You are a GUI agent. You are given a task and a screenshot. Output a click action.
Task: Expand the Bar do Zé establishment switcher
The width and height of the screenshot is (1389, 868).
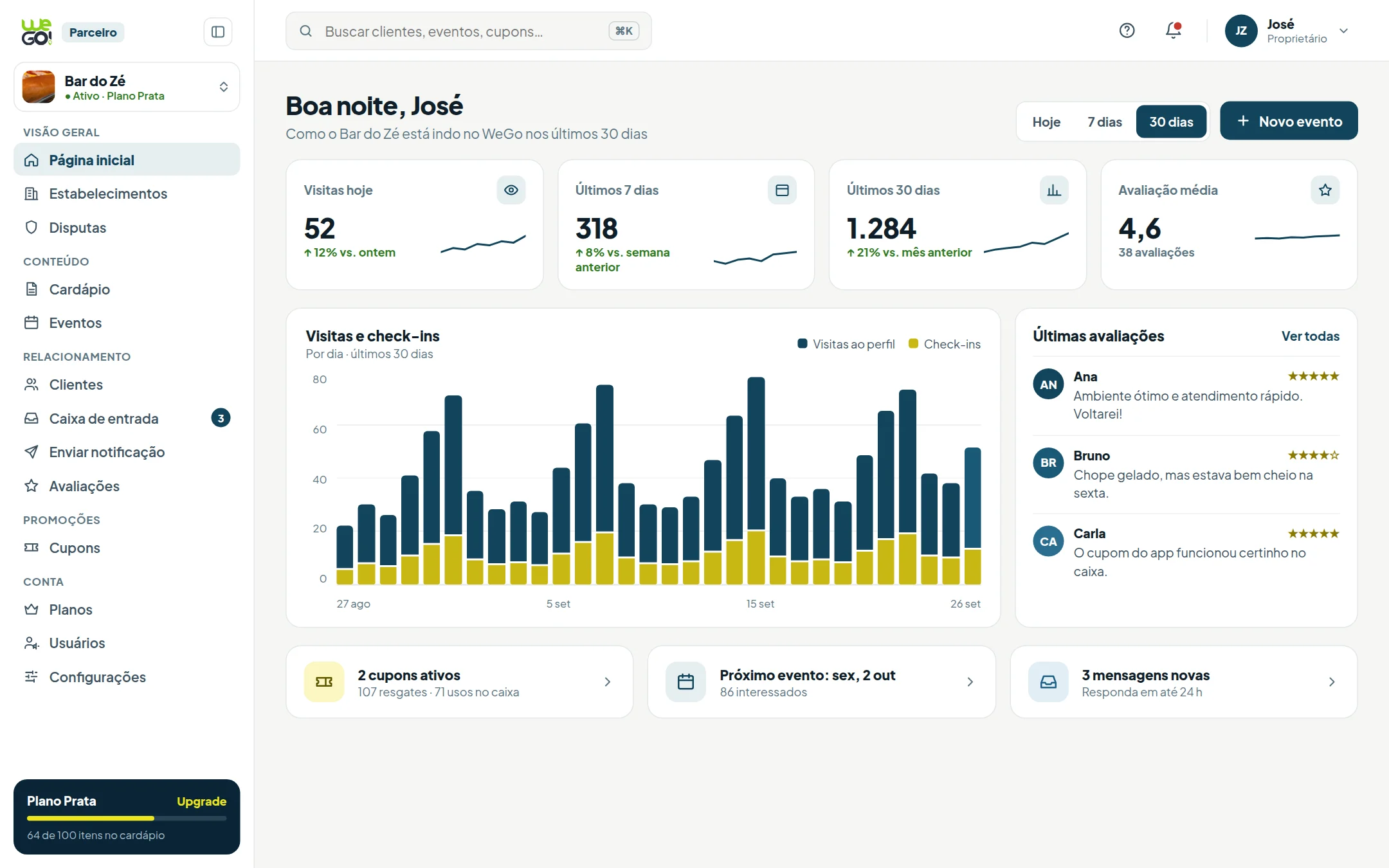pos(127,87)
